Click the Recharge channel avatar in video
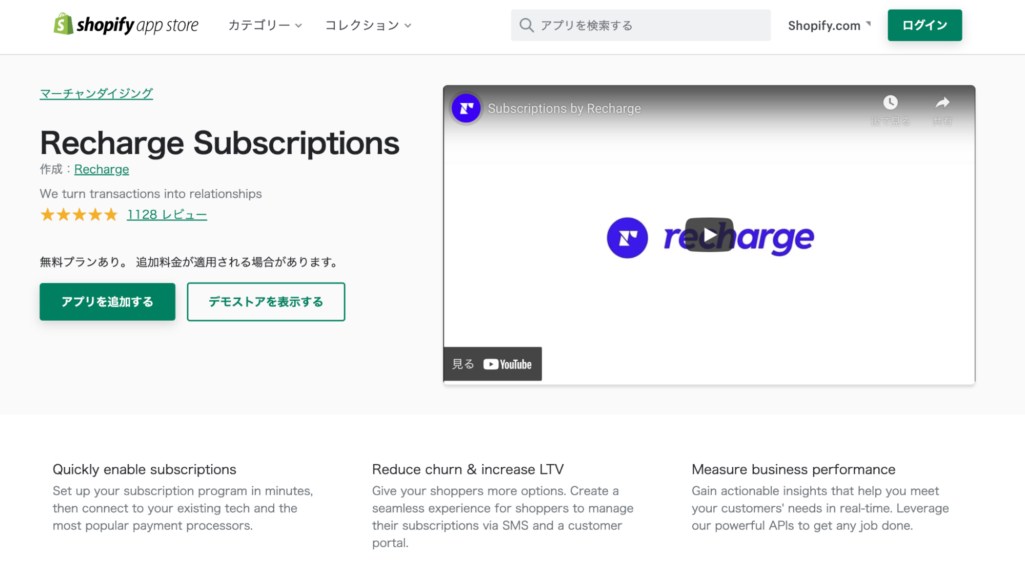Viewport: 1025px width, 561px height. (466, 109)
